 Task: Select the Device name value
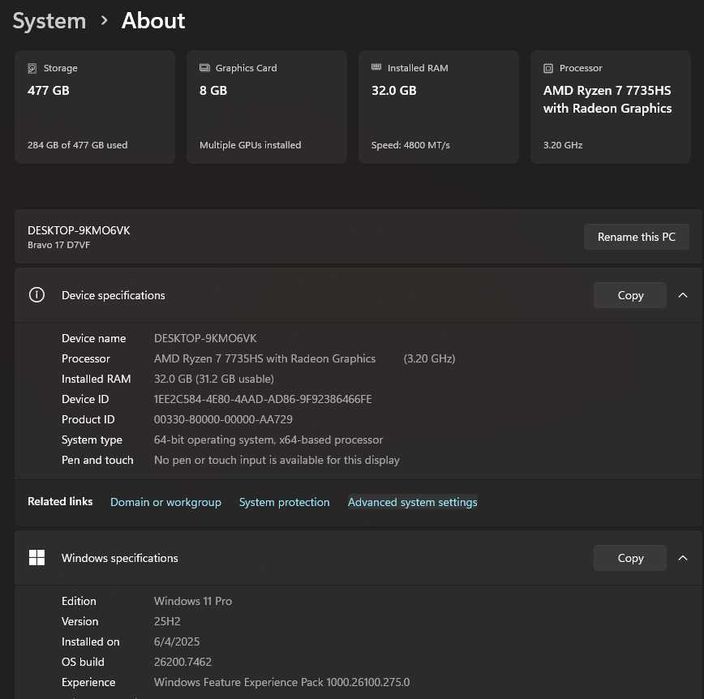pyautogui.click(x=205, y=338)
